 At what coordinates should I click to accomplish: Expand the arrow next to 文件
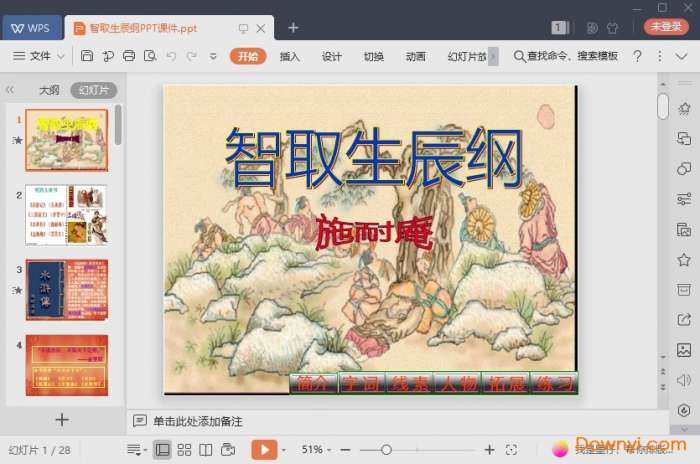pos(61,56)
